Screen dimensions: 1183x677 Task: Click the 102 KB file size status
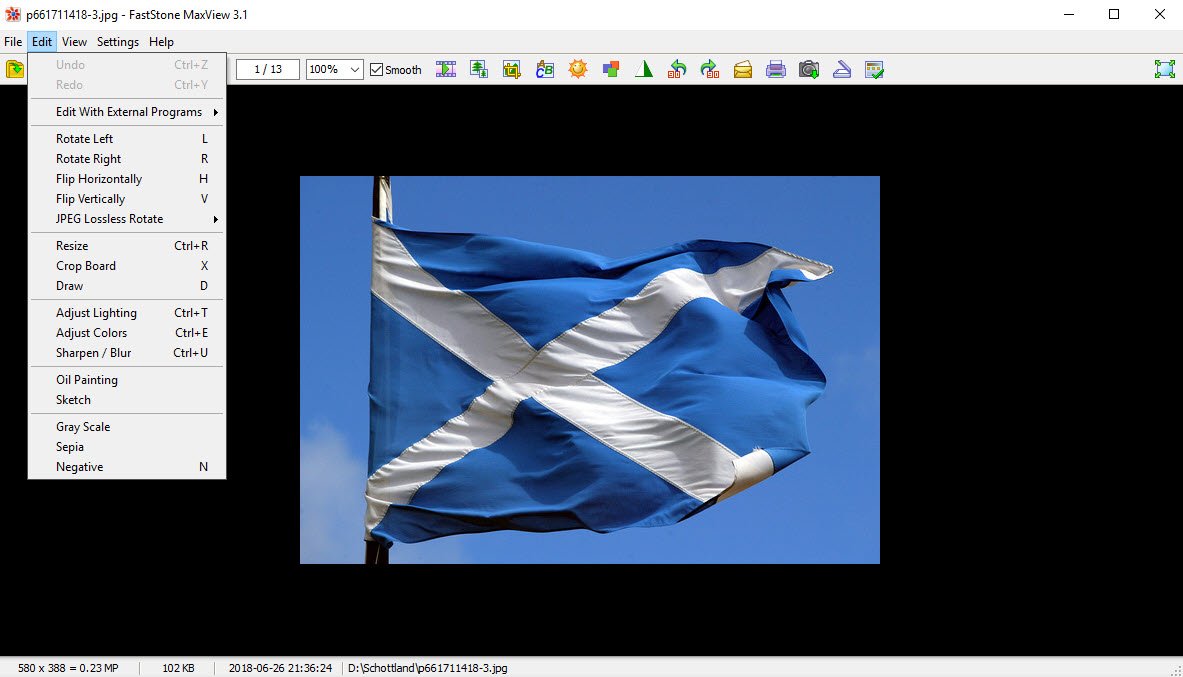click(178, 668)
